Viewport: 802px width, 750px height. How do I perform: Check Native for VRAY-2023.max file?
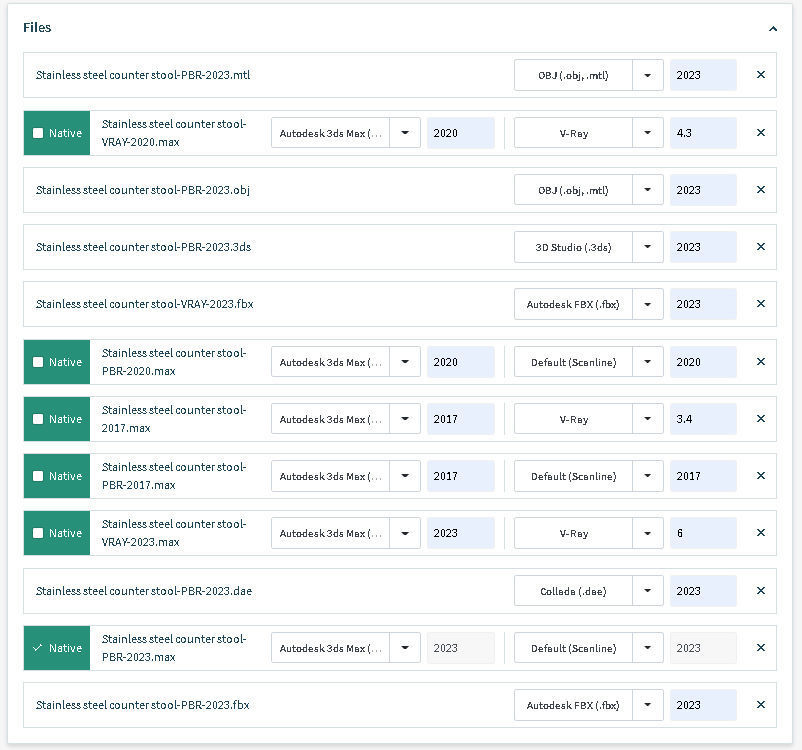[x=39, y=533]
